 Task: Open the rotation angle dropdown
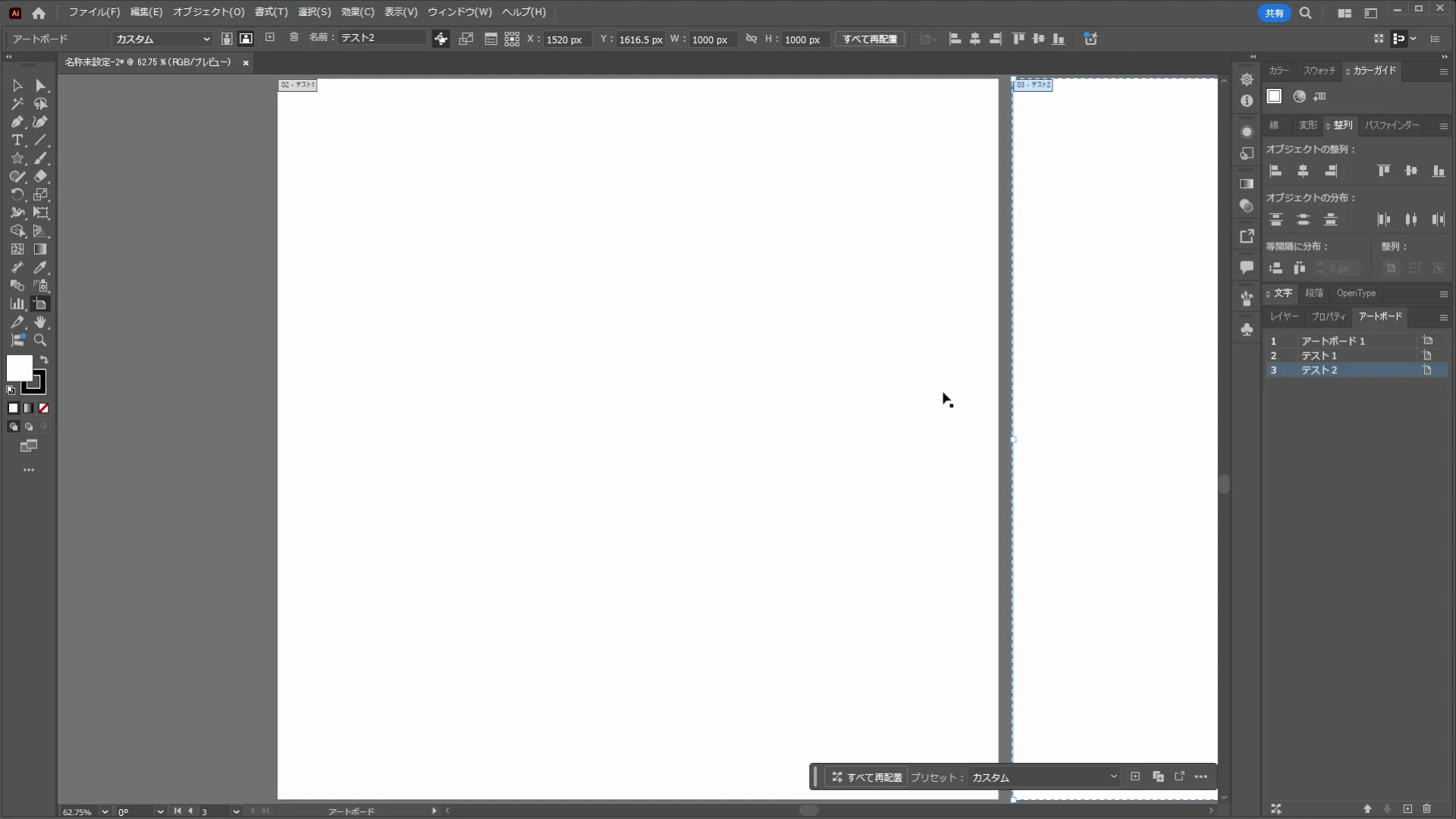(x=160, y=811)
